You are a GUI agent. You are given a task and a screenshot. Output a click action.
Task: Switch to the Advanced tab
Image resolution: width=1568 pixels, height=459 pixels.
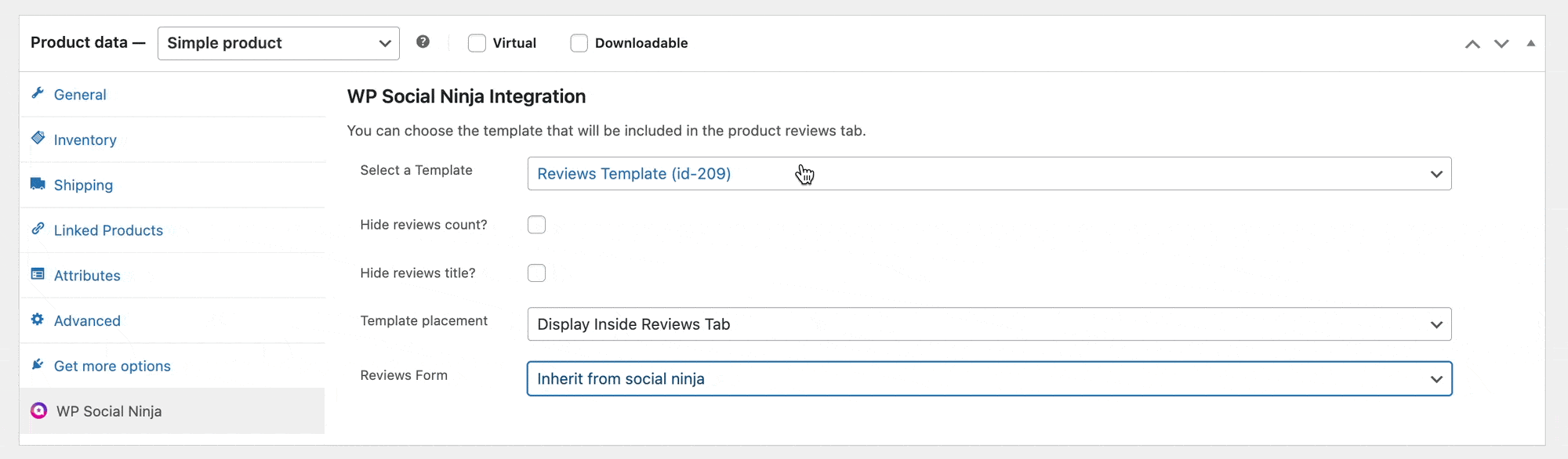[172, 320]
